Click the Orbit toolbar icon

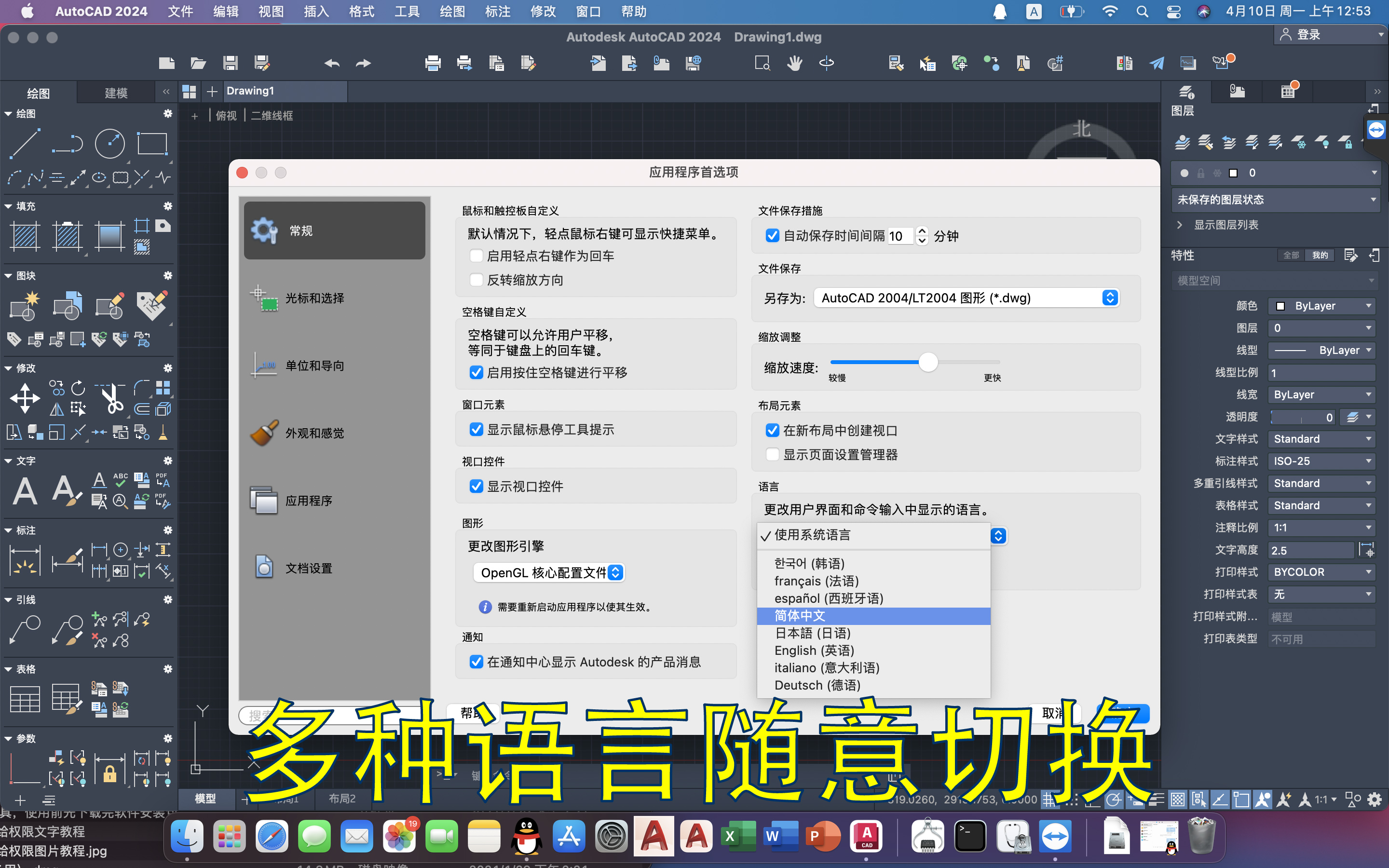point(827,63)
